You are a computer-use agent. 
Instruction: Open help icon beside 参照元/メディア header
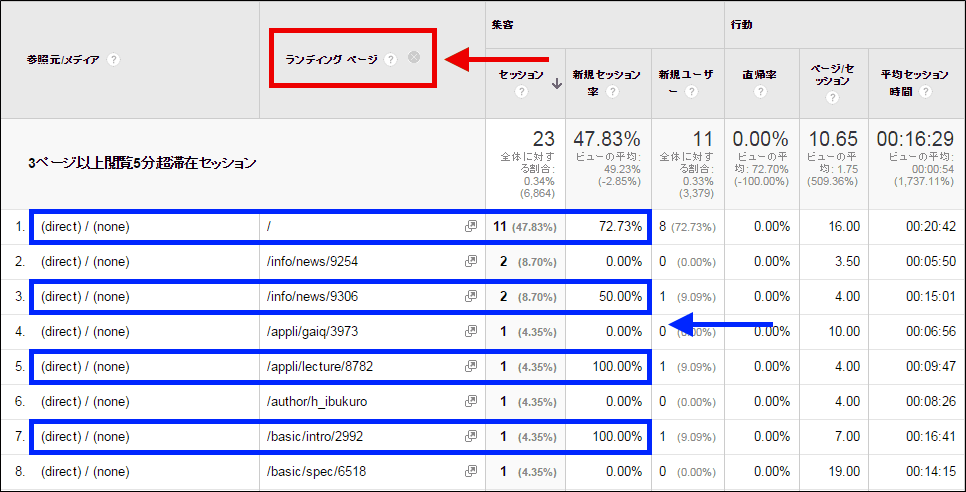pos(113,60)
